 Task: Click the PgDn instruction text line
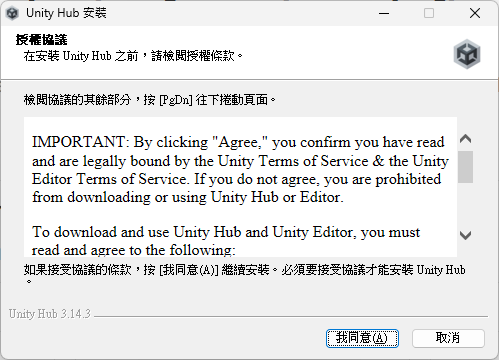[150, 100]
